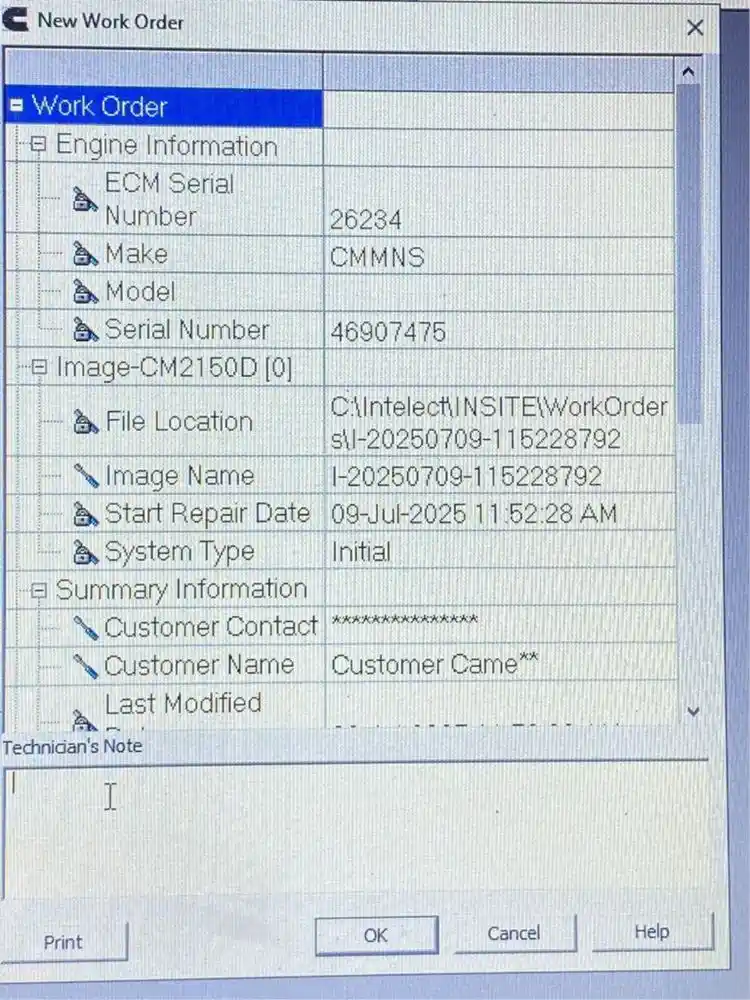Click the Cancel button
Screen dimensions: 750x1000
(514, 934)
